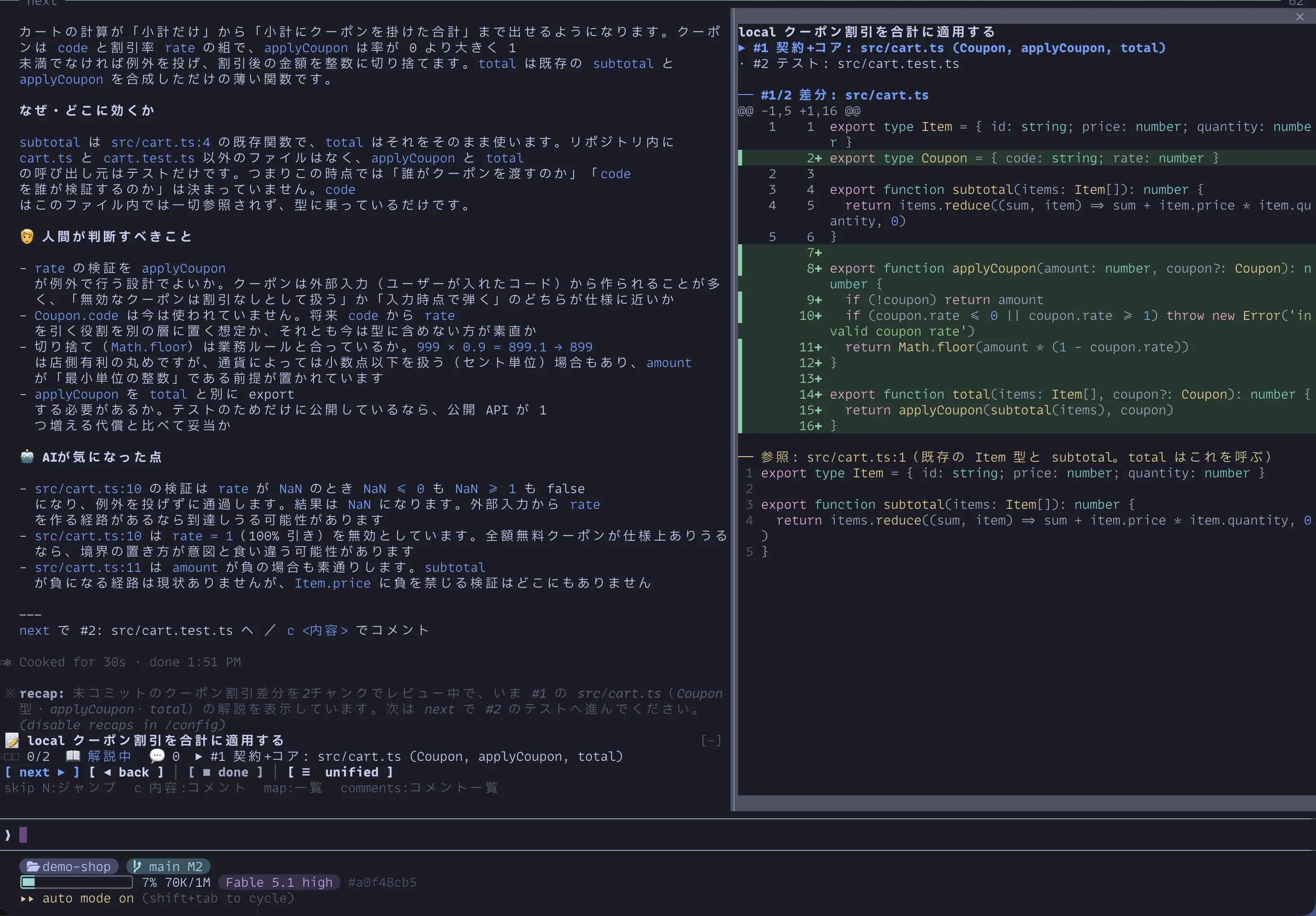
Task: Close the diff side panel
Action: click(1300, 17)
